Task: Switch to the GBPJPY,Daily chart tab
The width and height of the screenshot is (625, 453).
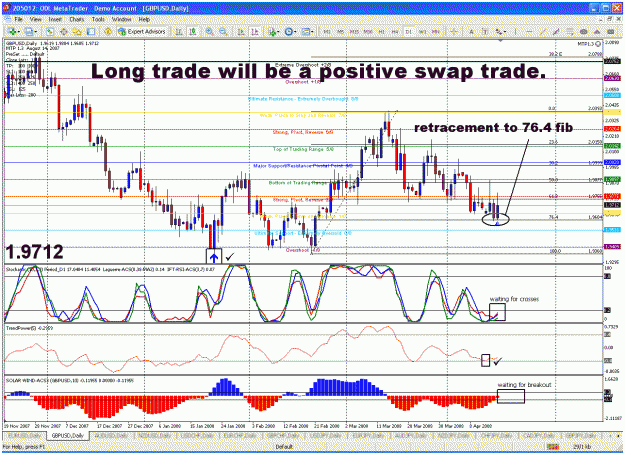Action: point(580,436)
